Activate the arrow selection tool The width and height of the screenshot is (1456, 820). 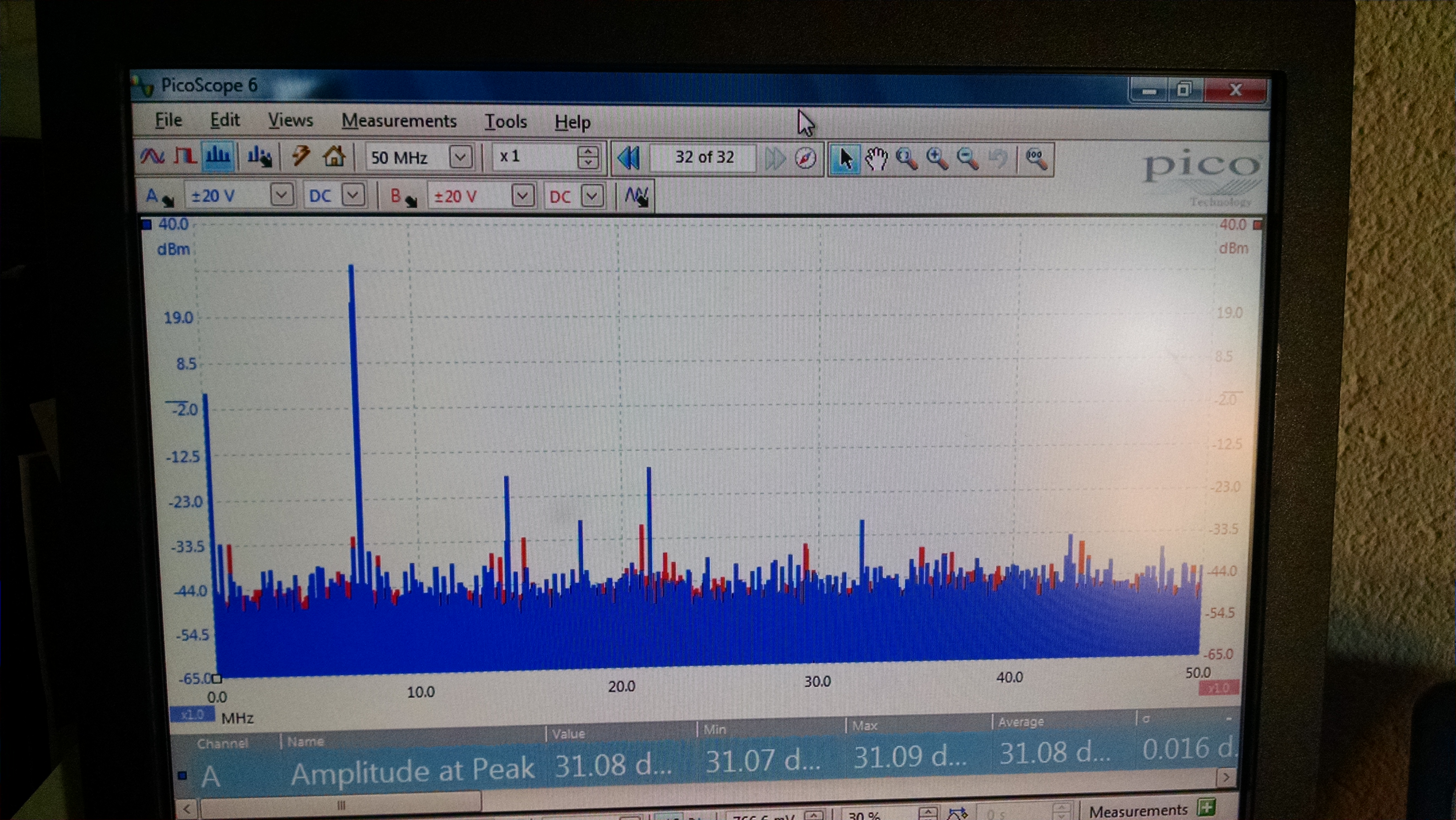pos(845,158)
